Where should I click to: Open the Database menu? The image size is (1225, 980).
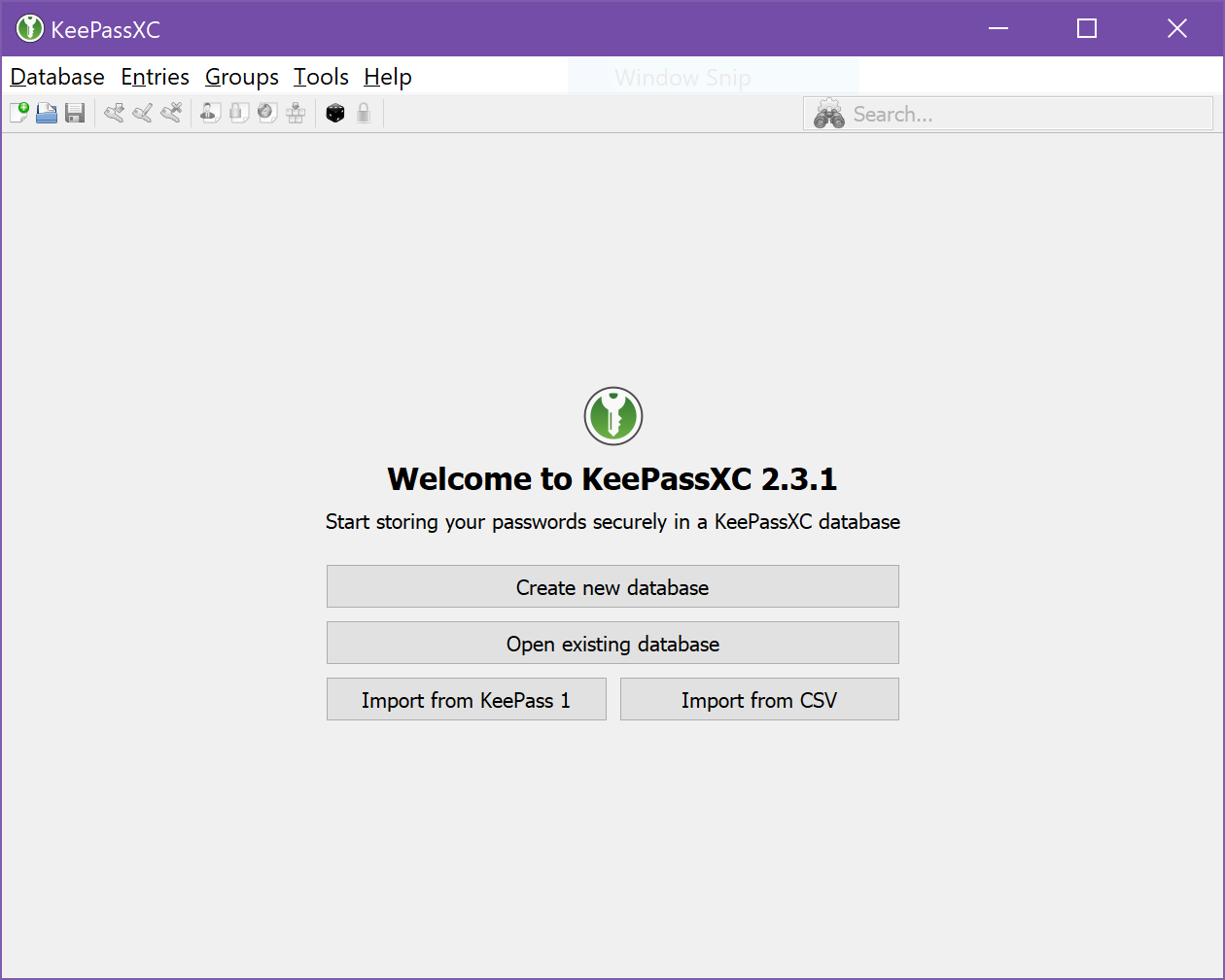click(56, 77)
